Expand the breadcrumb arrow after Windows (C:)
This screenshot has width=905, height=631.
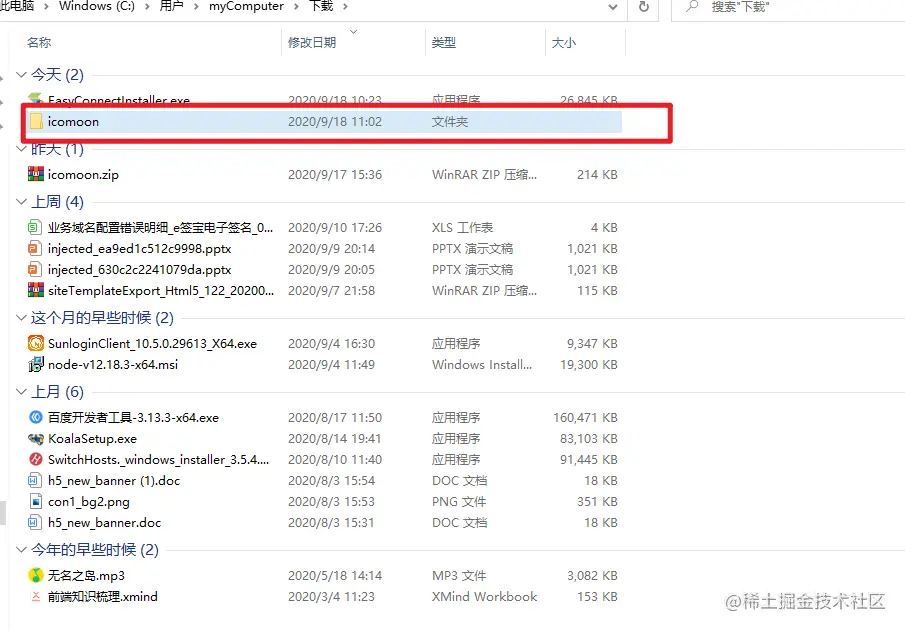[147, 6]
